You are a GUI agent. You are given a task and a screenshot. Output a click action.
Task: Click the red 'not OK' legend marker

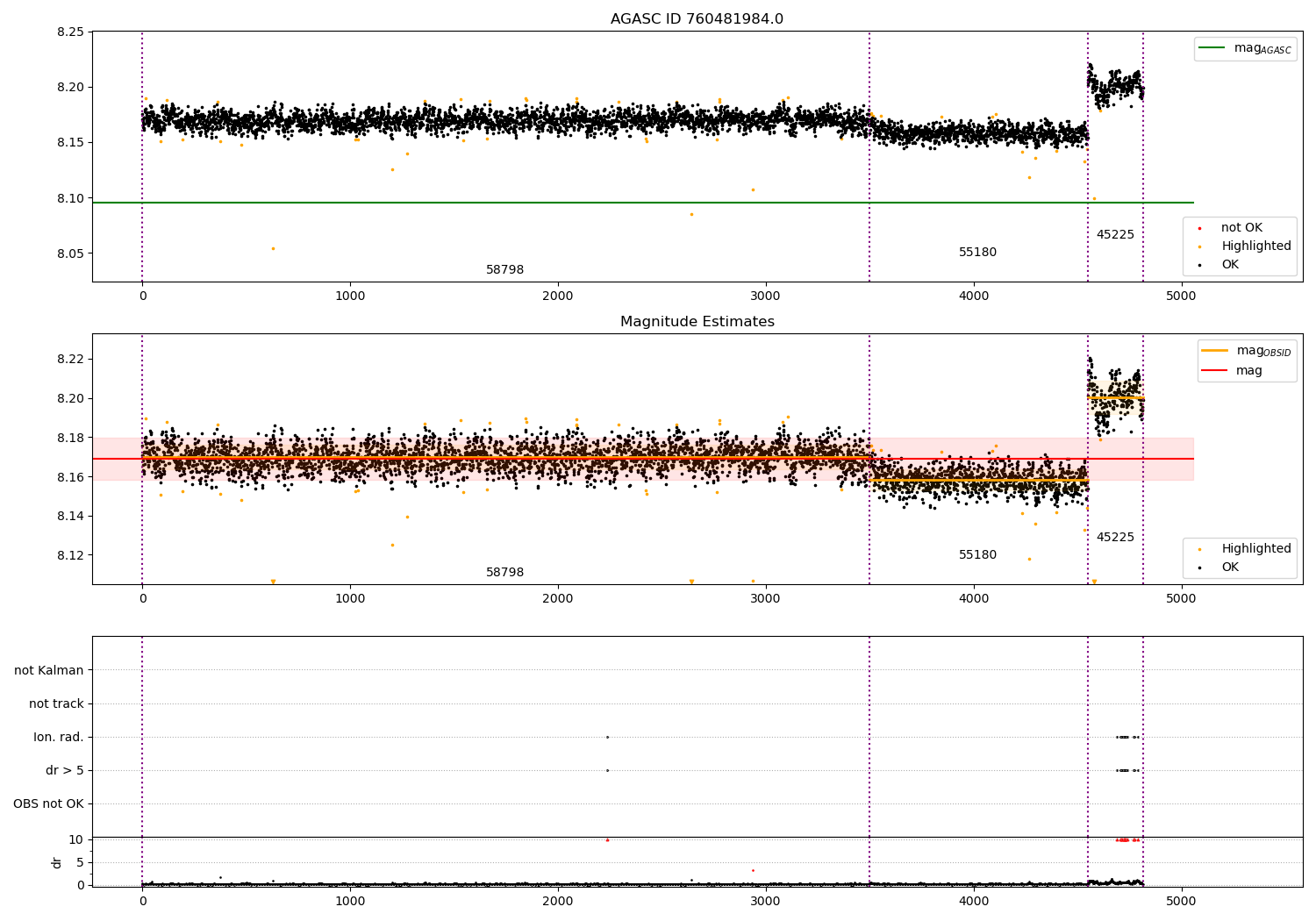1199,228
